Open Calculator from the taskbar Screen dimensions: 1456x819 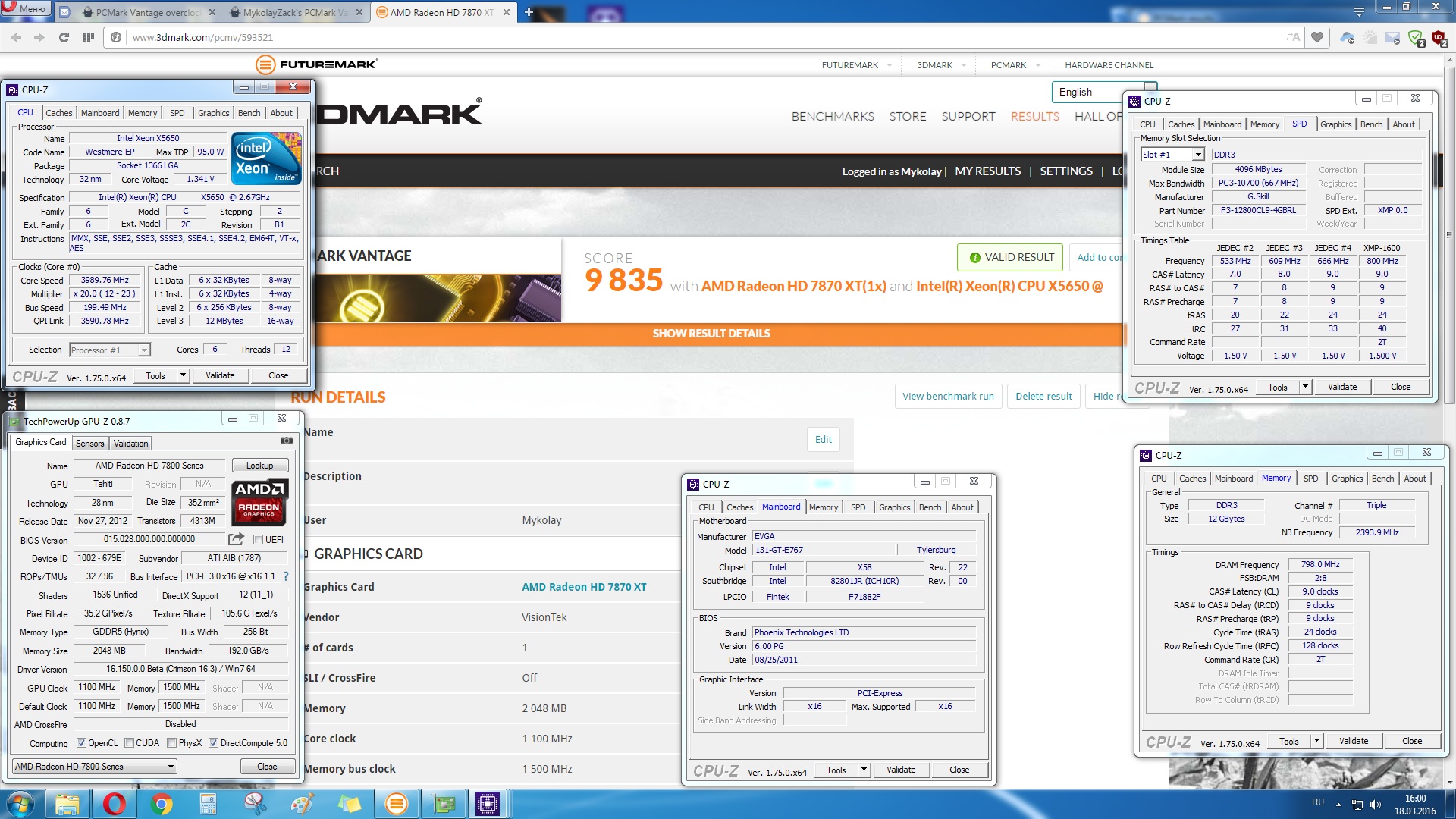208,804
